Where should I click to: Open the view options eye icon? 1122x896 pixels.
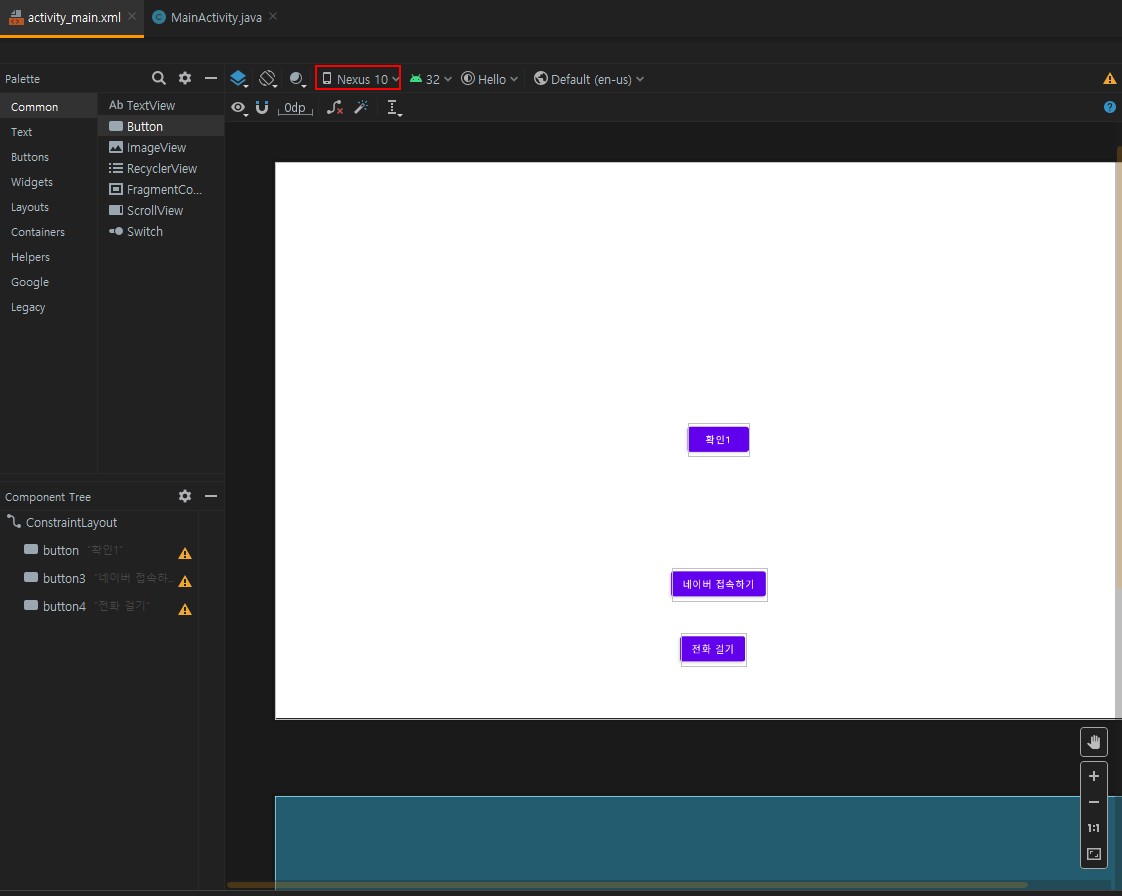[x=239, y=108]
